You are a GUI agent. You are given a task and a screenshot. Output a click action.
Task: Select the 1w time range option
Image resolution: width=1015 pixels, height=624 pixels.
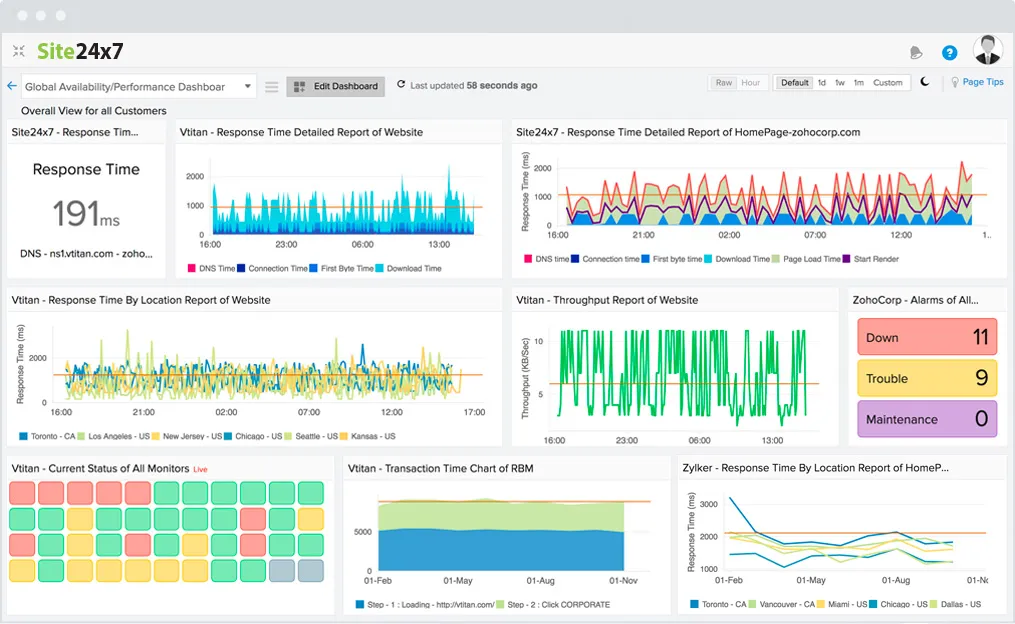(841, 82)
